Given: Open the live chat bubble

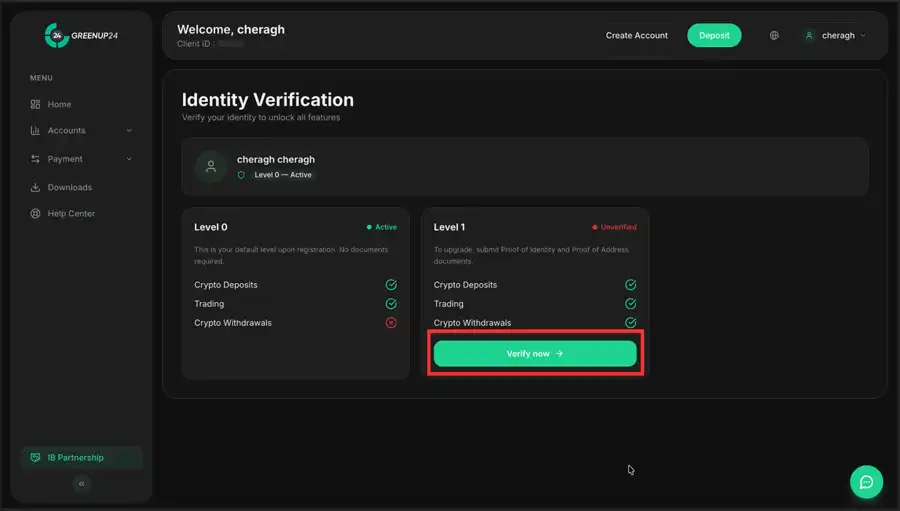Looking at the screenshot, I should pos(866,482).
